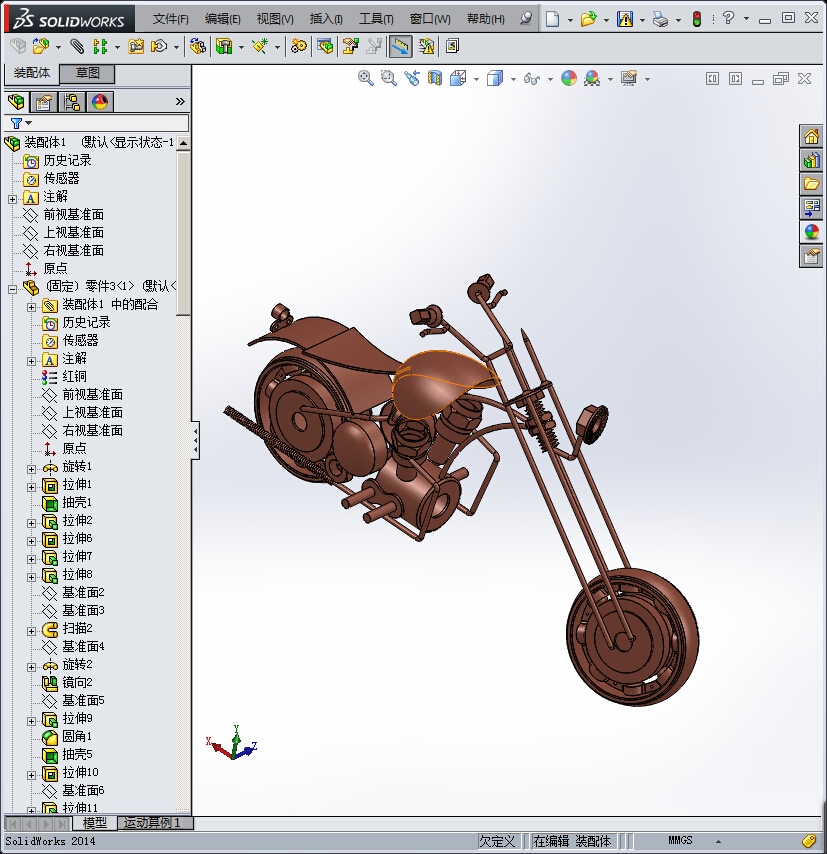Open the Design Library icon in task pane
827x854 pixels.
tap(811, 160)
